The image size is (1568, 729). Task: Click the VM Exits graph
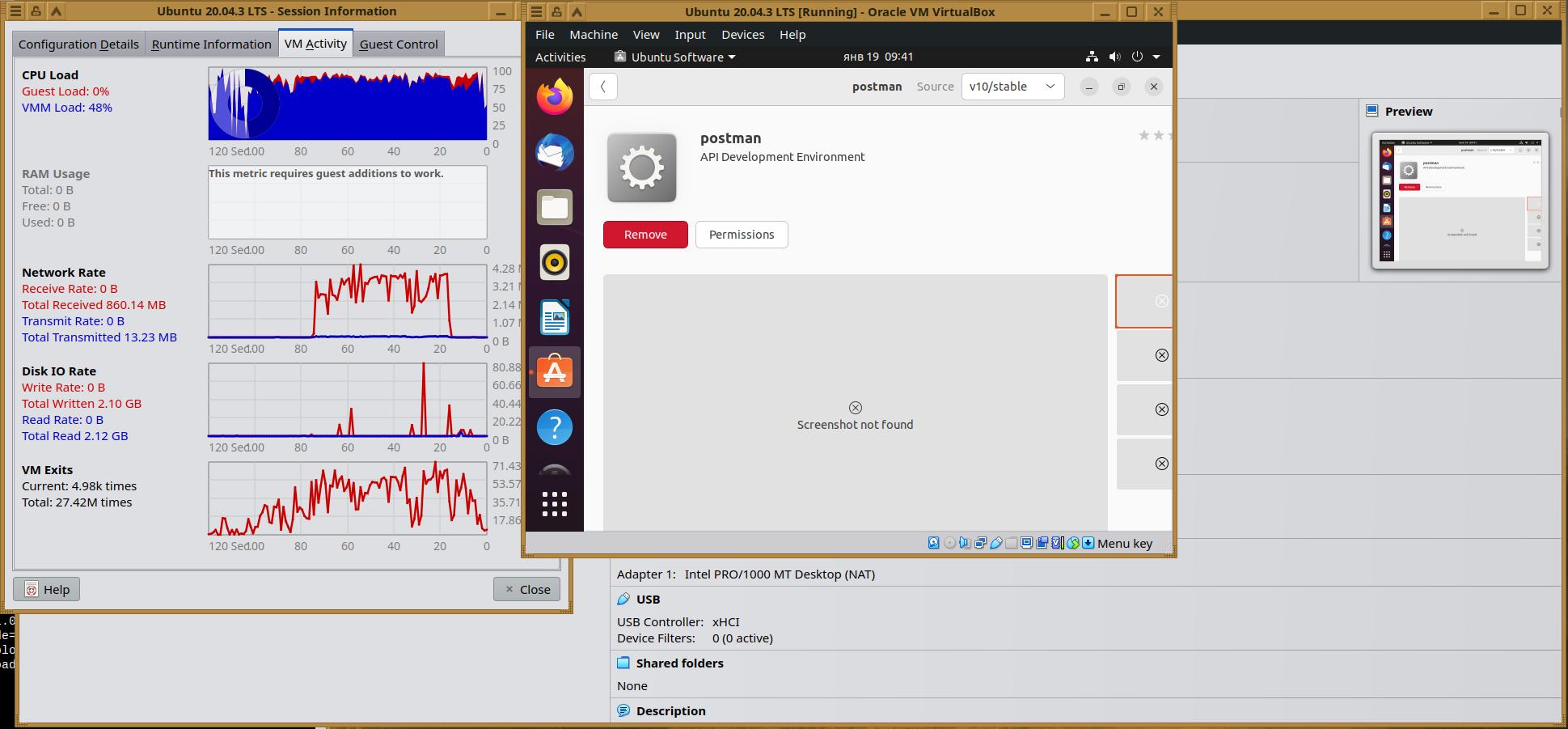348,498
